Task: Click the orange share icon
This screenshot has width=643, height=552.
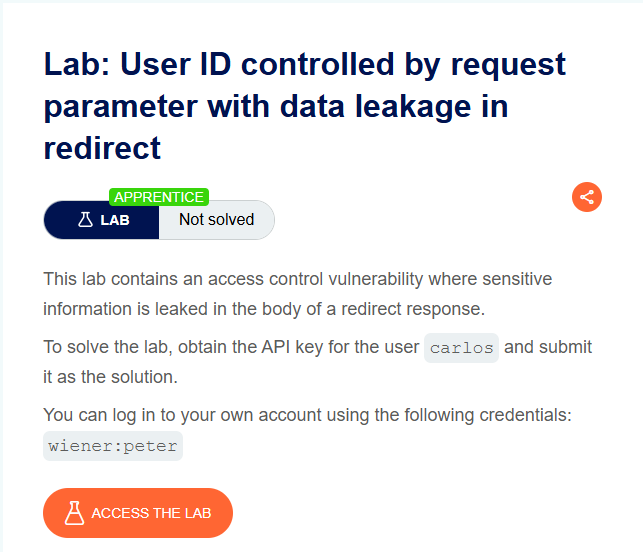Action: click(x=587, y=197)
